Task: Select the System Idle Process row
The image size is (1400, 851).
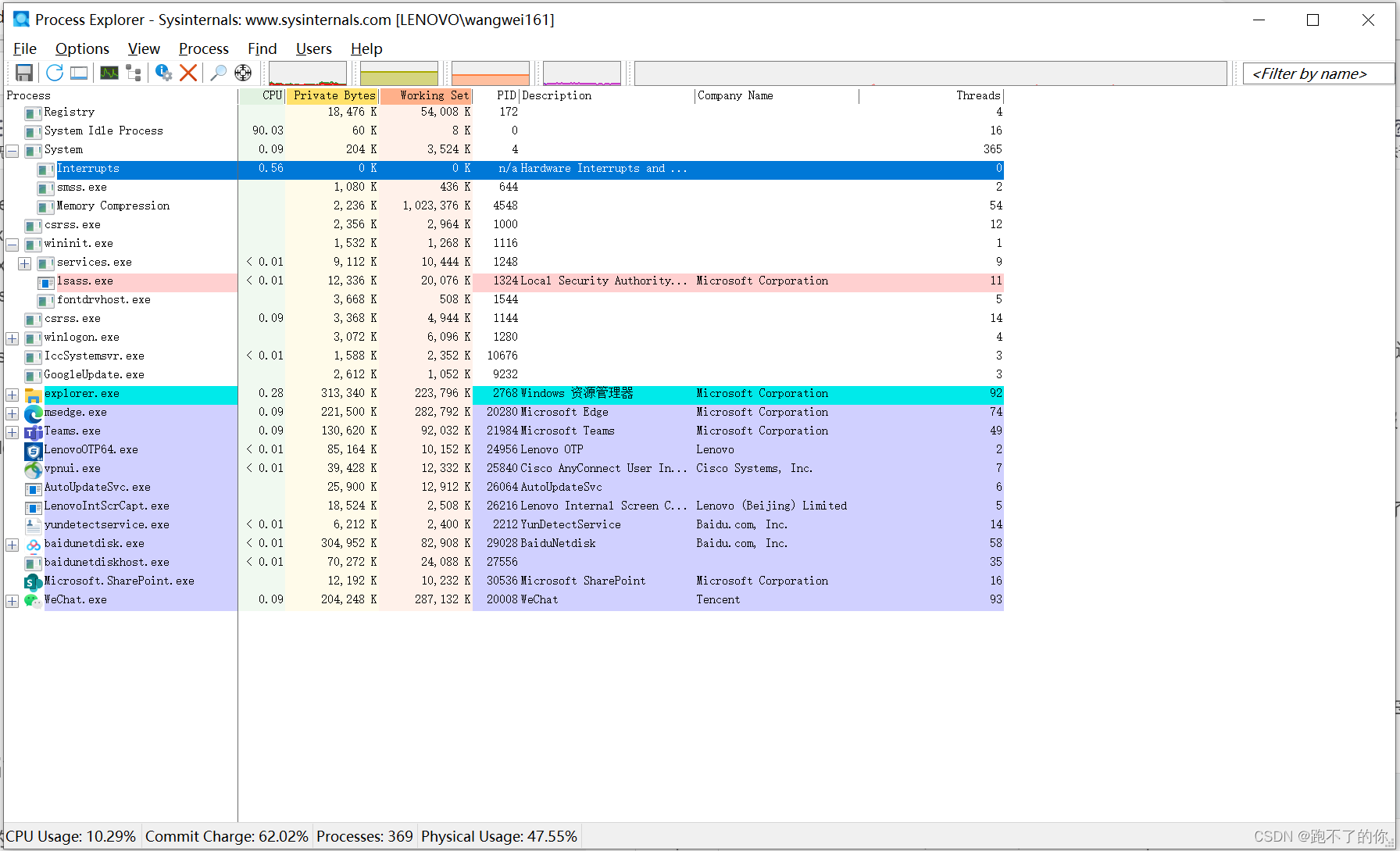Action: click(503, 131)
